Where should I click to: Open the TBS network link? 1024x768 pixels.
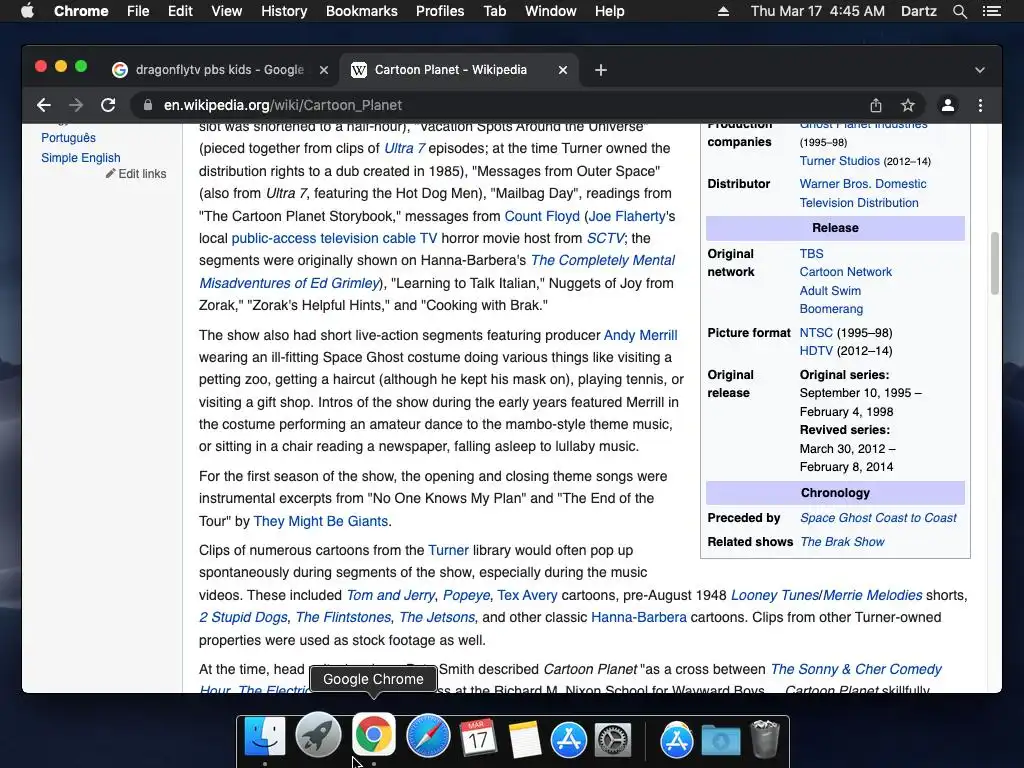[x=812, y=253]
